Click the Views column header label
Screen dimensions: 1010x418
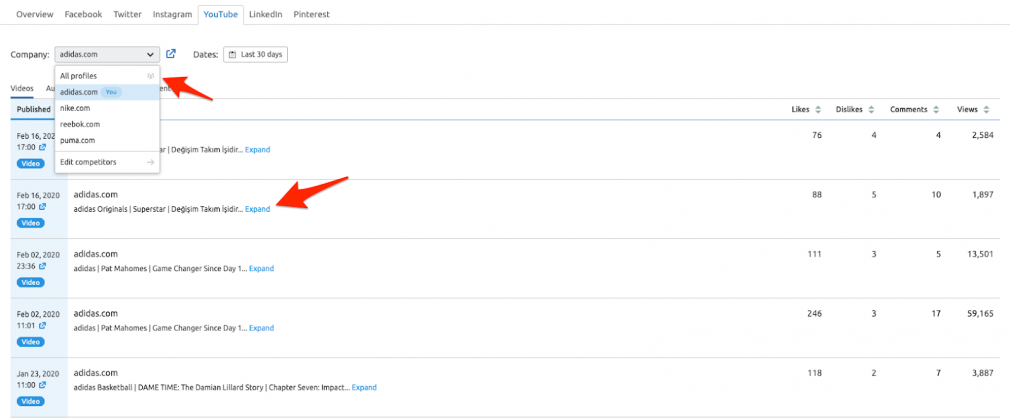(x=967, y=109)
